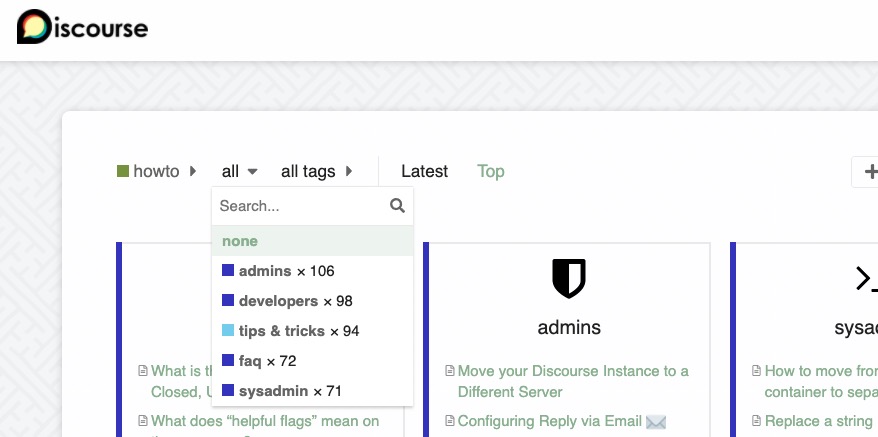Click document icon beside Replace a string
Viewport: 878px width, 437px height.
756,421
